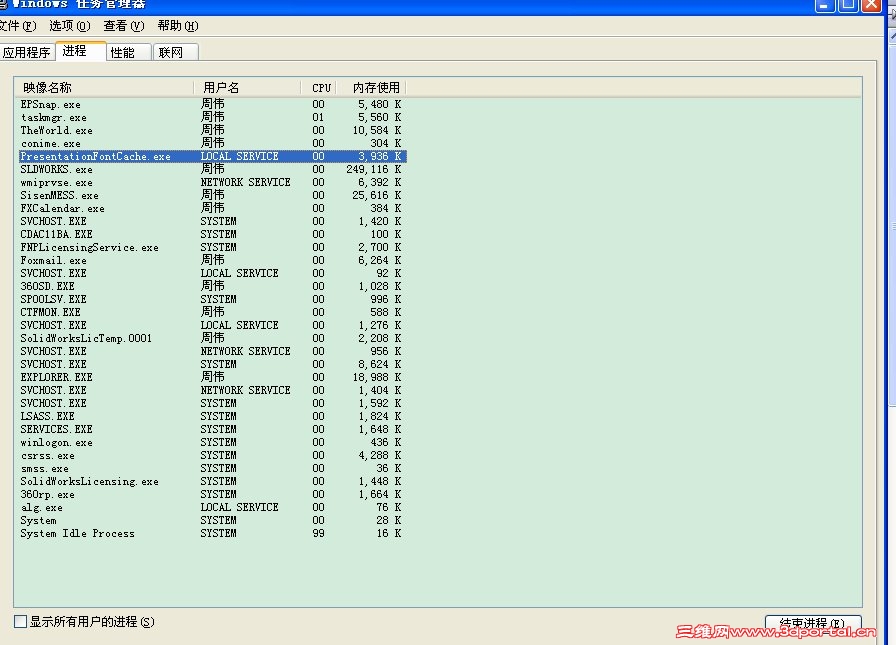Image resolution: width=896 pixels, height=645 pixels.
Task: Sort processes by the CPU column
Action: coord(319,87)
